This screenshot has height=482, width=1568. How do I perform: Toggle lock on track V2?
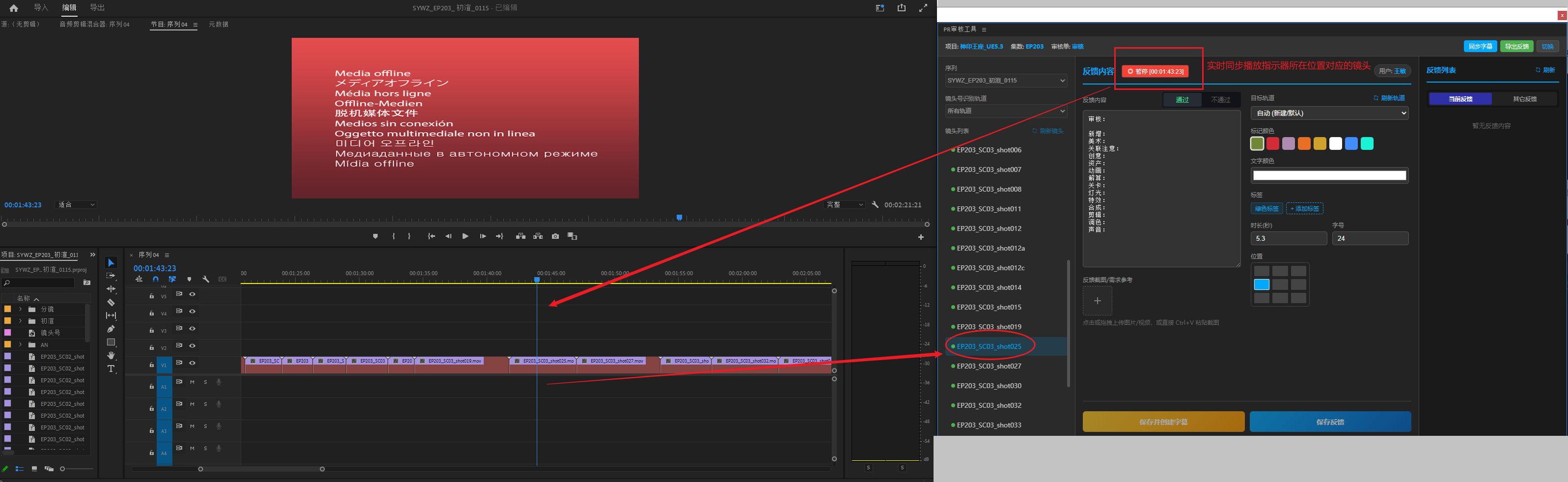152,347
